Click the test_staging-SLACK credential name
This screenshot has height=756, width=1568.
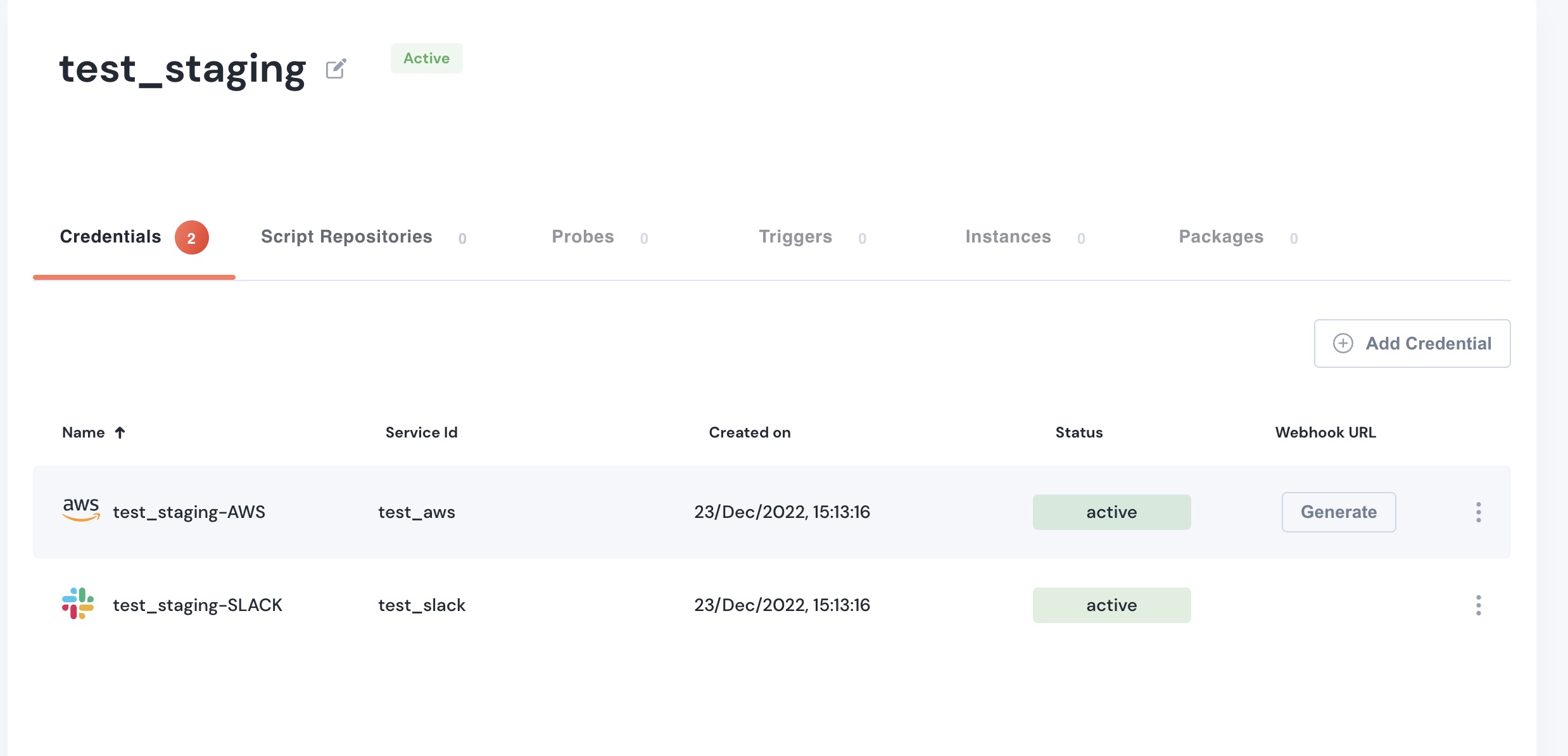(197, 605)
